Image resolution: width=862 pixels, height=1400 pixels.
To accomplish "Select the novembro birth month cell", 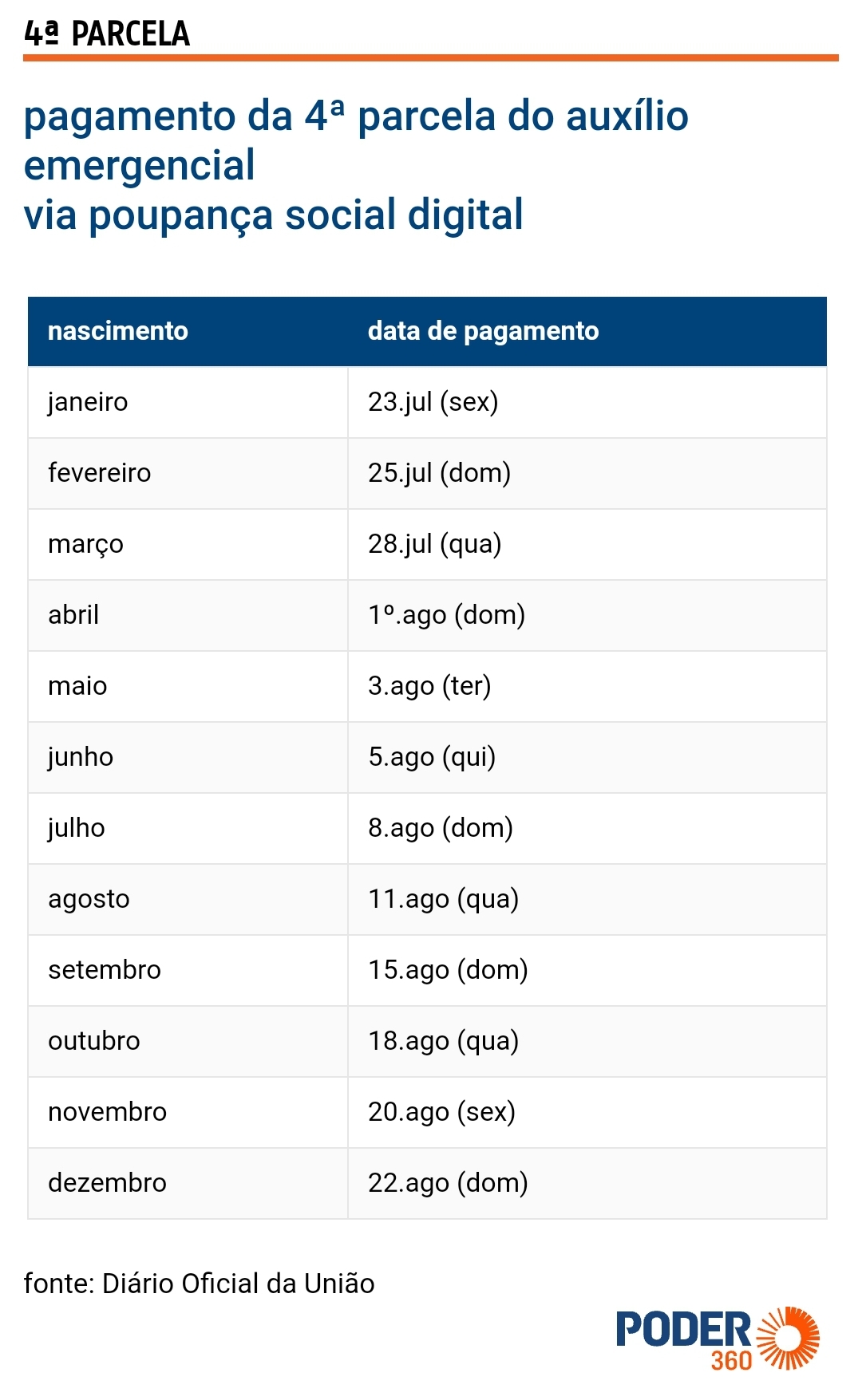I will coord(188,1112).
